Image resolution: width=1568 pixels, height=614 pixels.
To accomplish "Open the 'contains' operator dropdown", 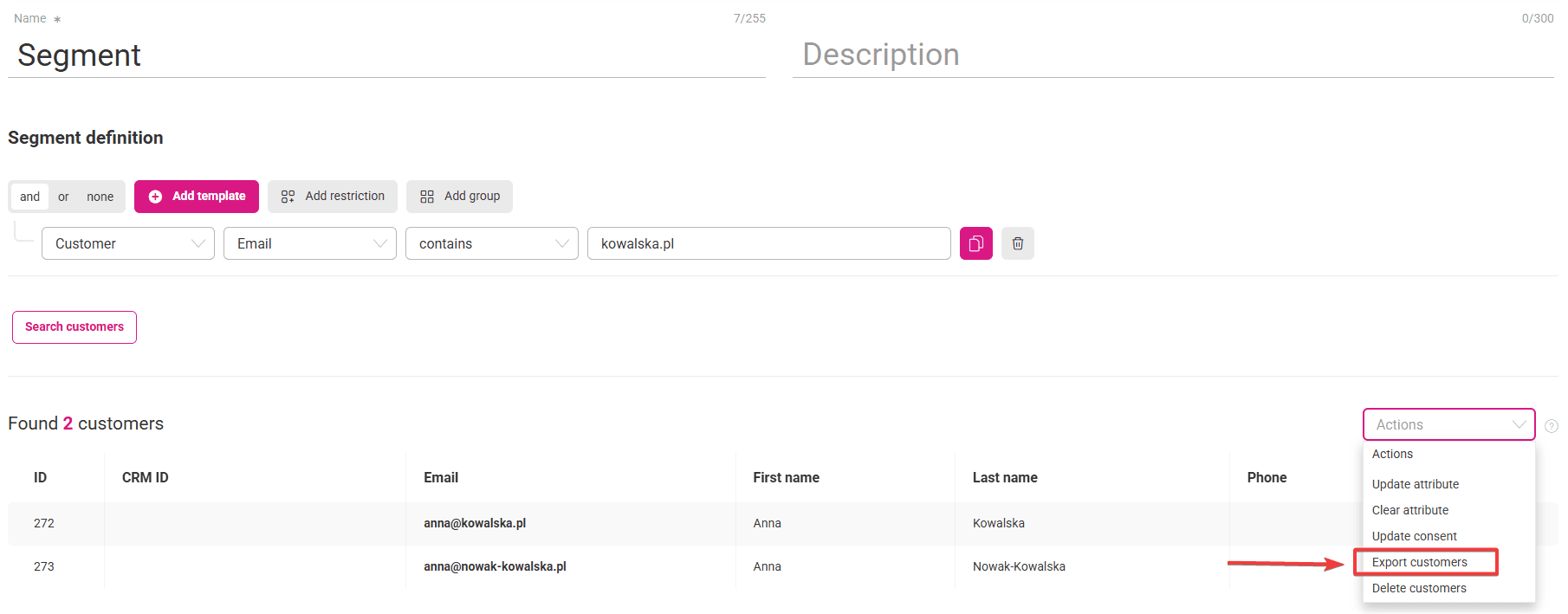I will click(491, 243).
